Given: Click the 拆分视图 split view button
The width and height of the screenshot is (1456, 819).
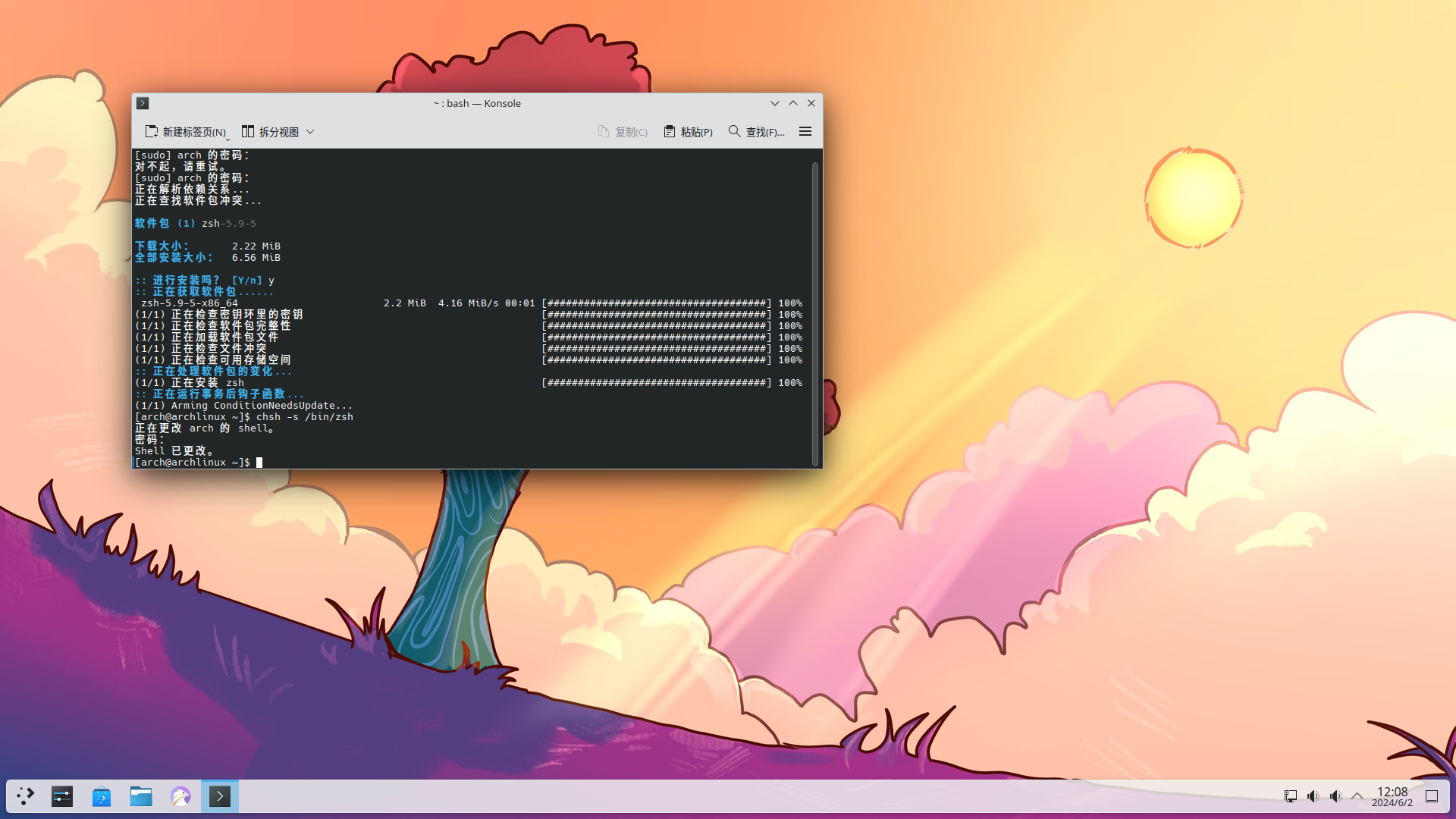Looking at the screenshot, I should 270,132.
